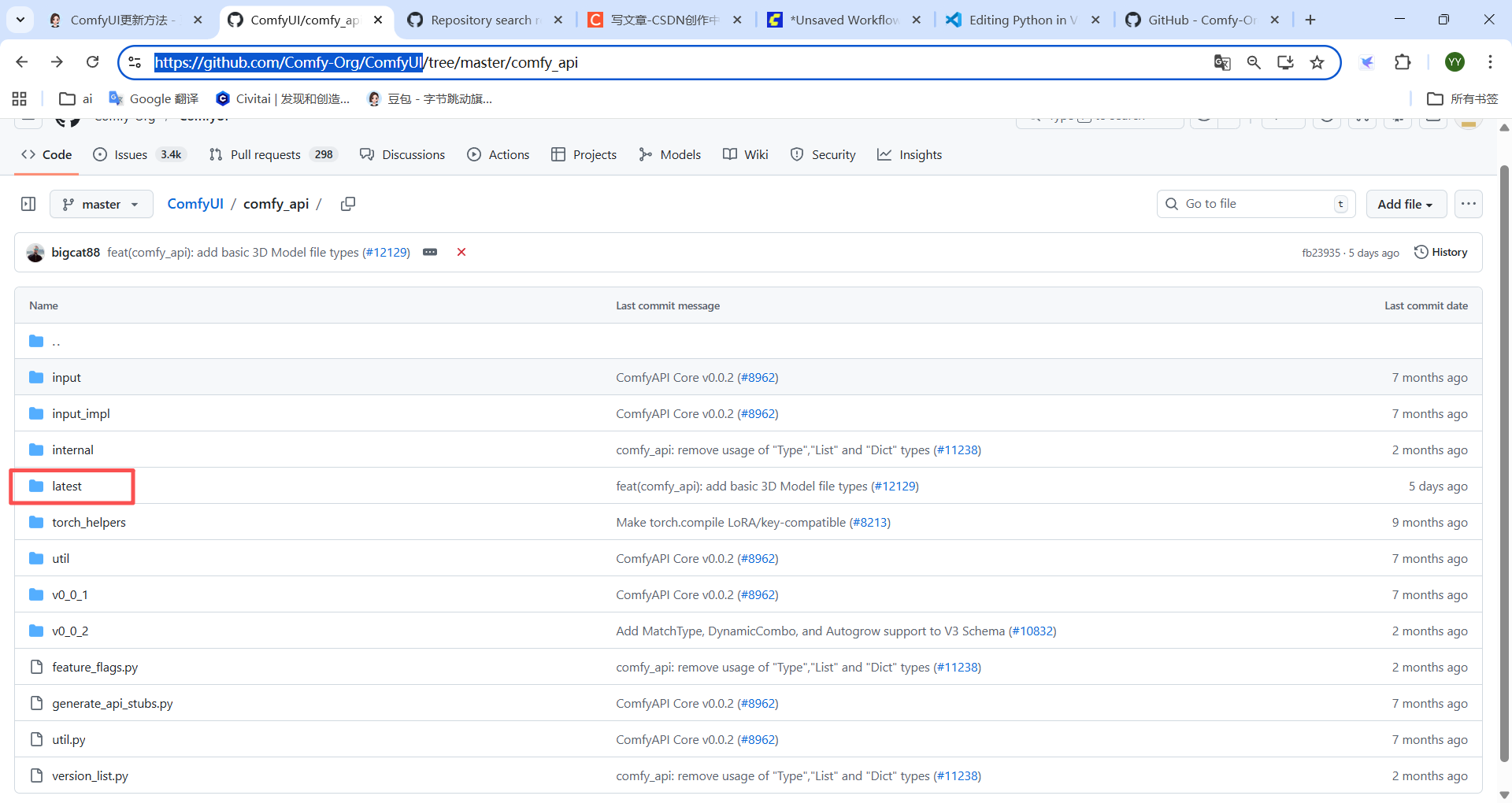Click the page vertical scrollbar

coord(1504,463)
